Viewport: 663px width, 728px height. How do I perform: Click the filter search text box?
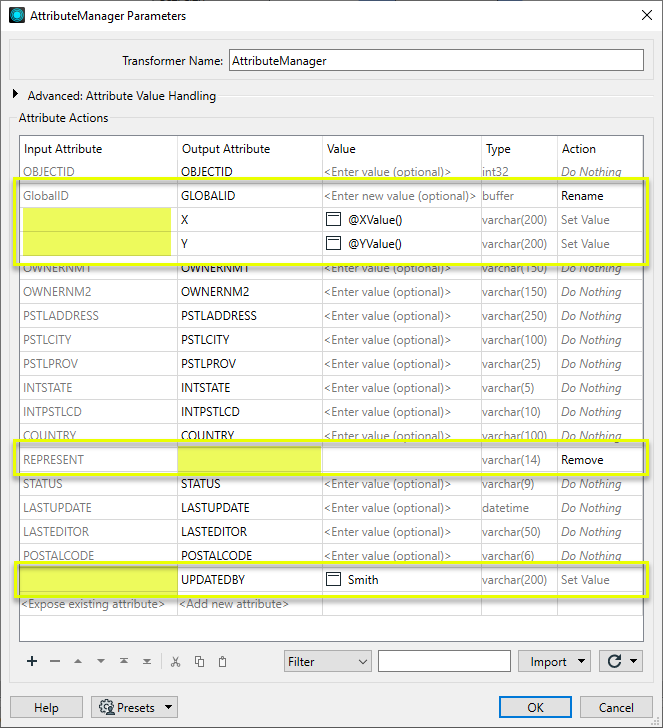(x=444, y=661)
